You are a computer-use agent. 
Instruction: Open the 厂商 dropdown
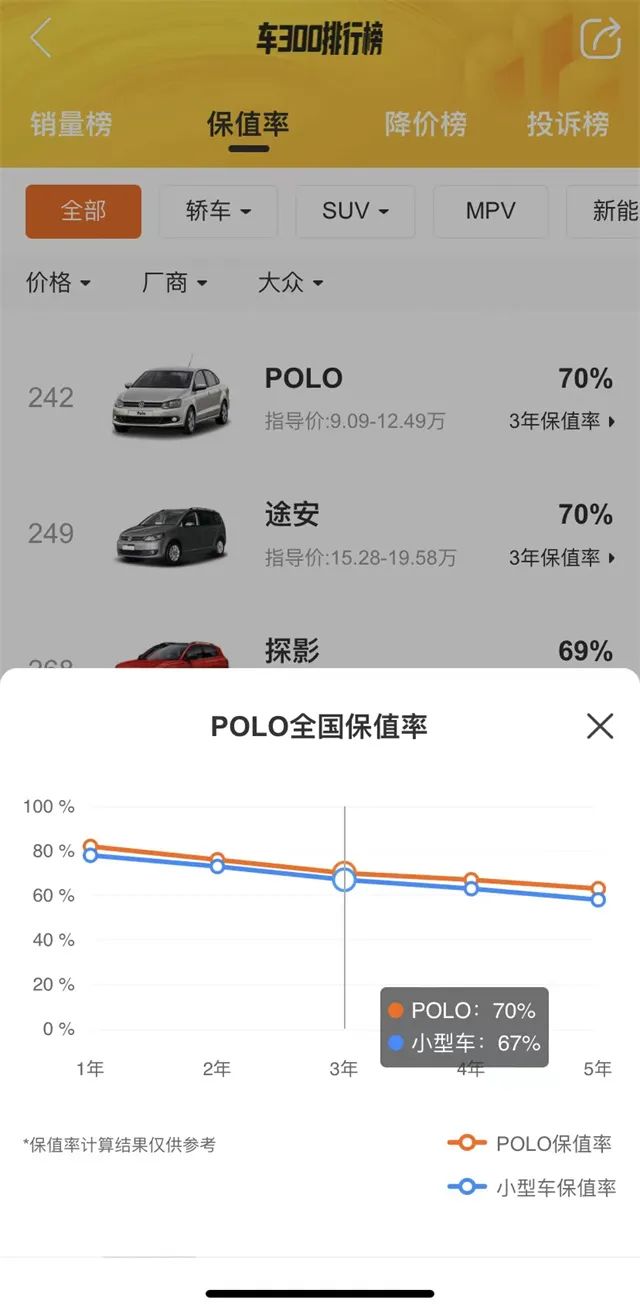(175, 283)
